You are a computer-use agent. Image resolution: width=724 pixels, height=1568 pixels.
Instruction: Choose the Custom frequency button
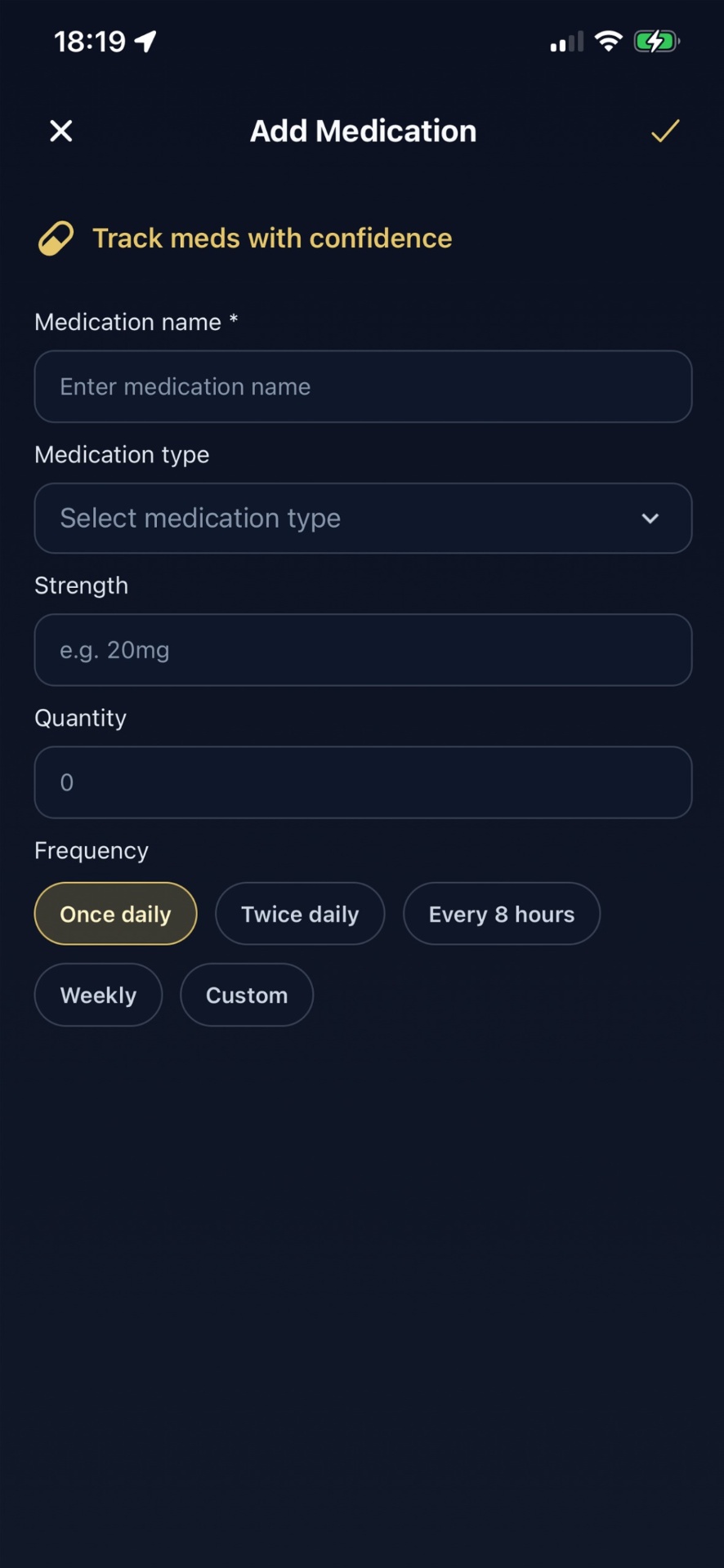[247, 995]
